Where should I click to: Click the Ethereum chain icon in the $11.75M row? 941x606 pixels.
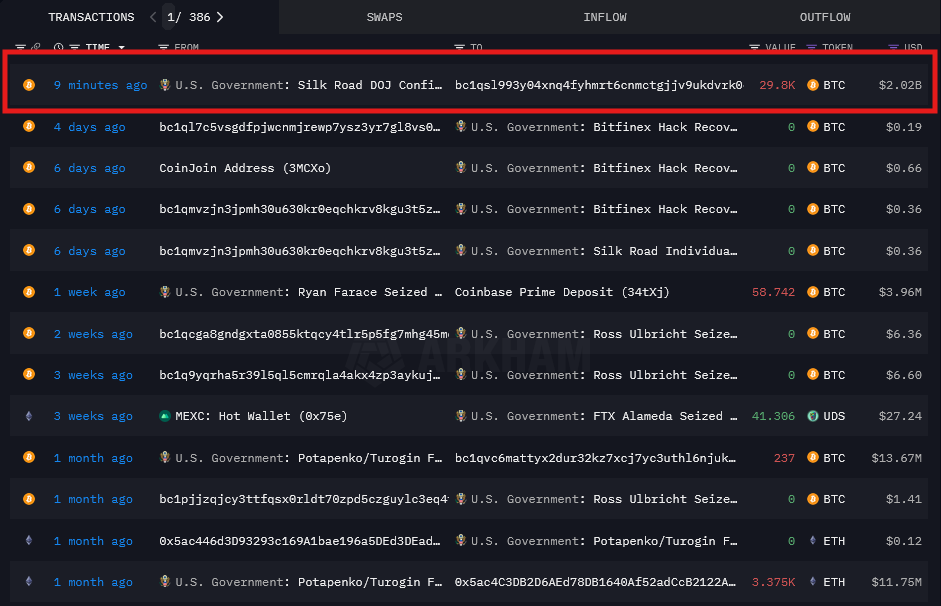pos(29,581)
